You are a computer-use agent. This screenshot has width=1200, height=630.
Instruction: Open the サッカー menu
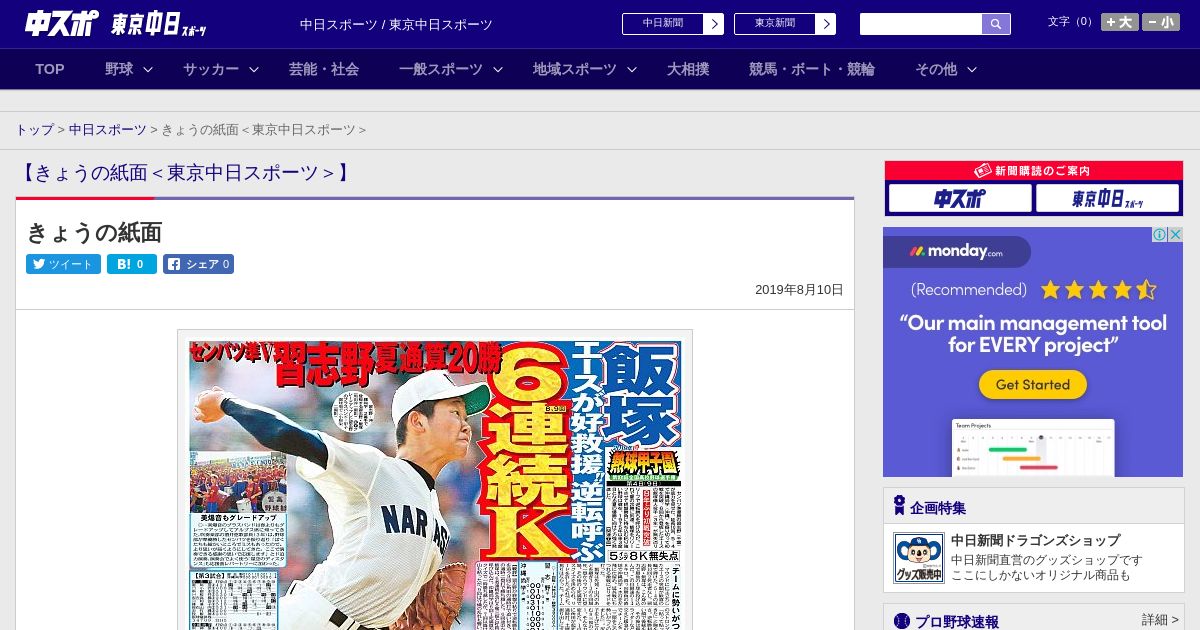click(211, 69)
